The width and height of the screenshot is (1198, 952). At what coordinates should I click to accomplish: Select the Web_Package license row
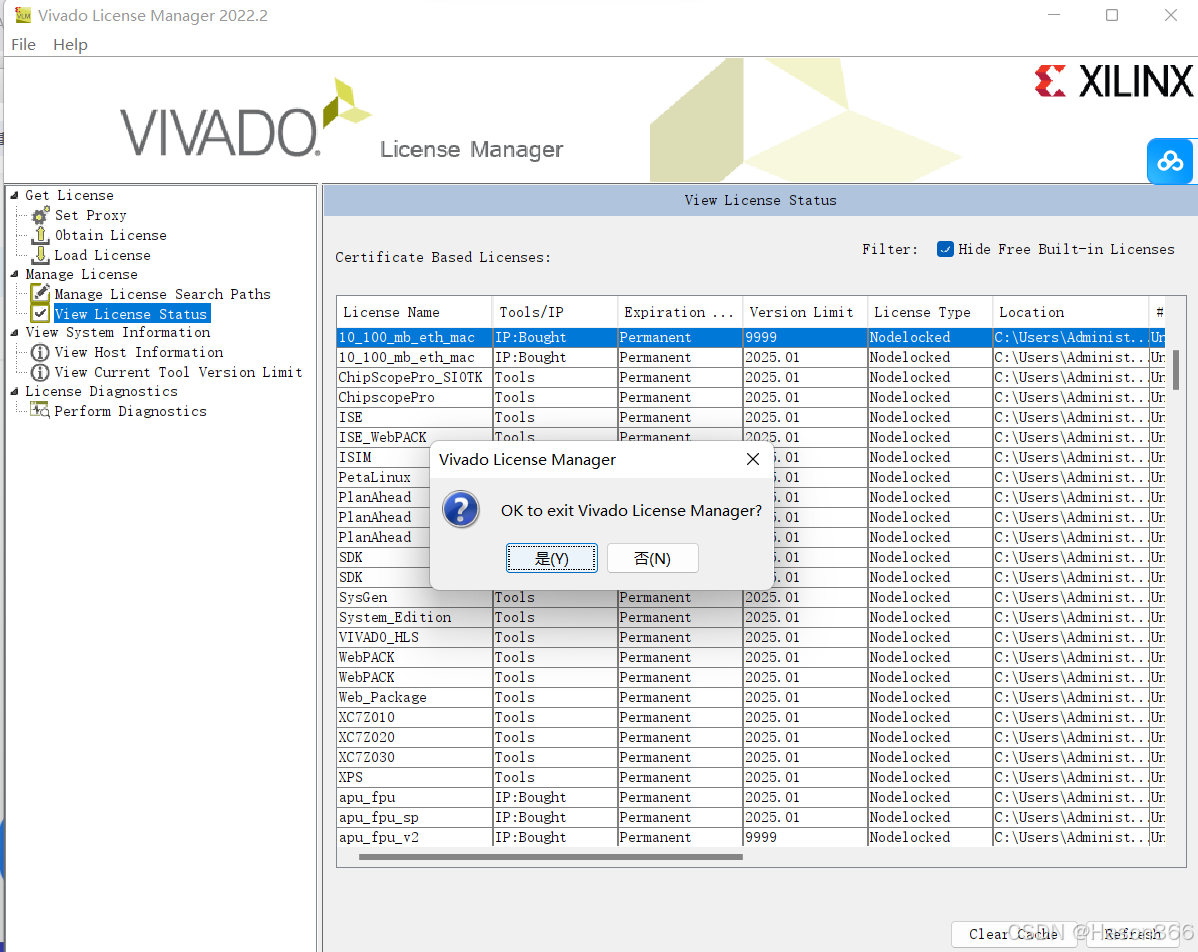click(751, 698)
